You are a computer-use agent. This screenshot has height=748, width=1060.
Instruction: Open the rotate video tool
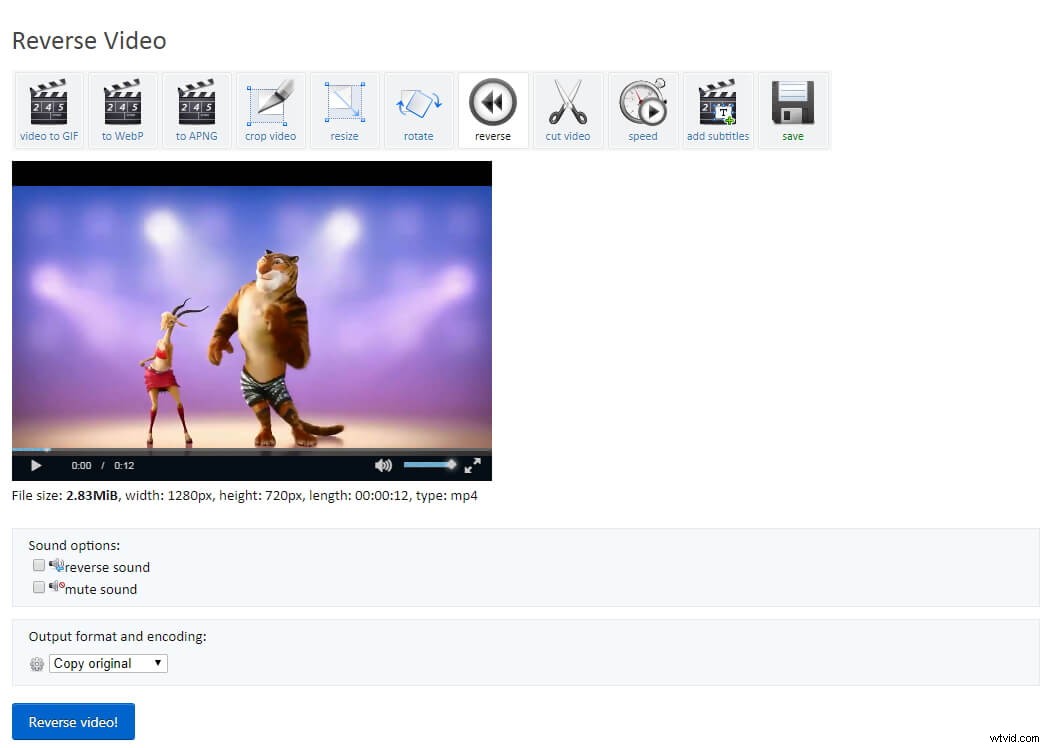pyautogui.click(x=418, y=108)
